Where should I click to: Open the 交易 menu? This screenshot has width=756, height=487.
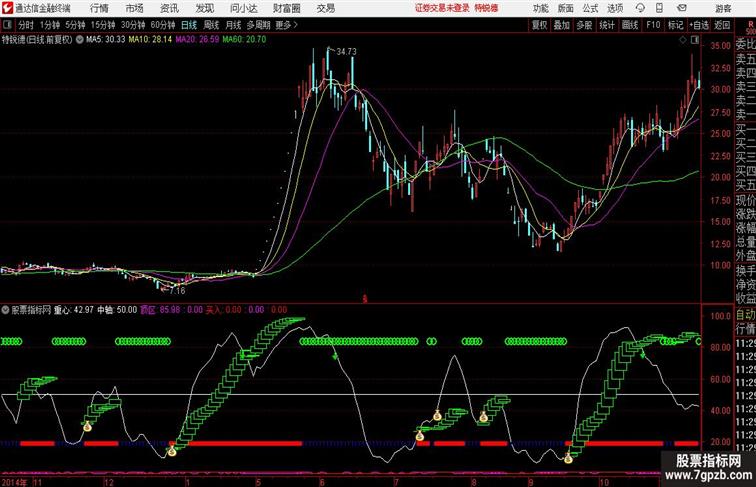coord(325,8)
